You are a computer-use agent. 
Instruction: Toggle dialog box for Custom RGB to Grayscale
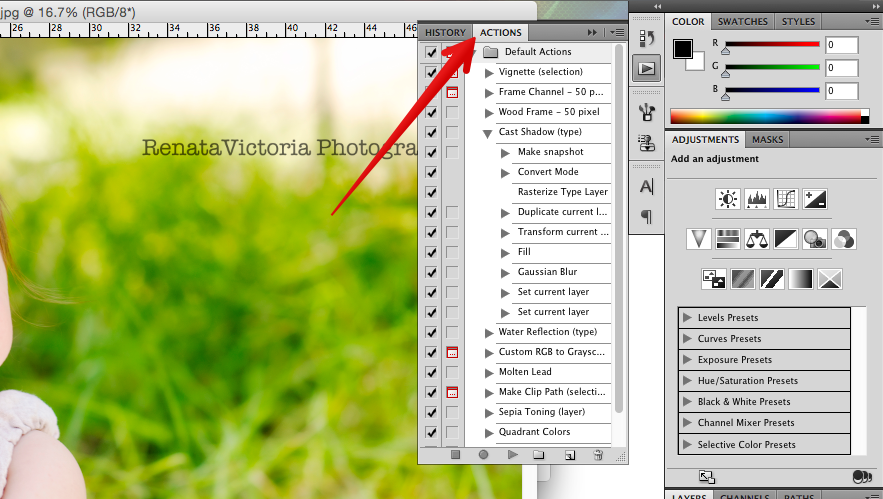pos(452,353)
